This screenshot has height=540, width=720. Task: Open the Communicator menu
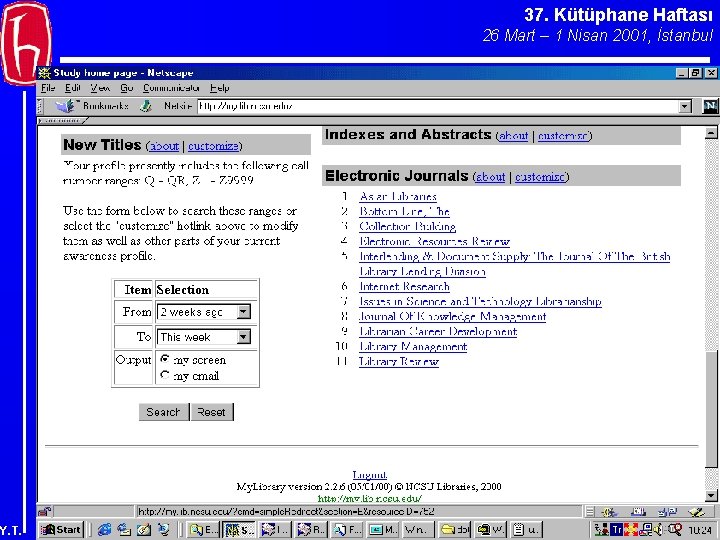coord(171,88)
